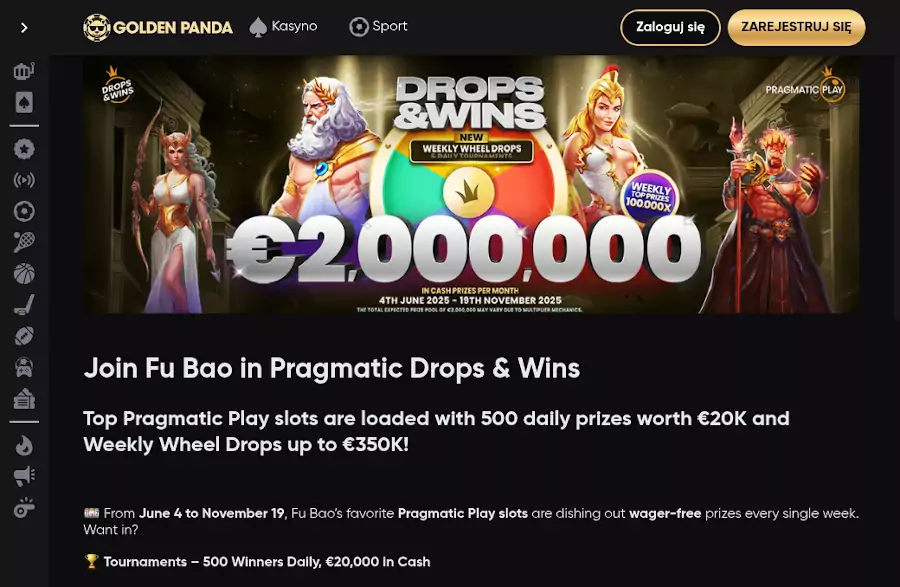
Task: Select the tennis racket sidebar icon
Action: (x=24, y=242)
